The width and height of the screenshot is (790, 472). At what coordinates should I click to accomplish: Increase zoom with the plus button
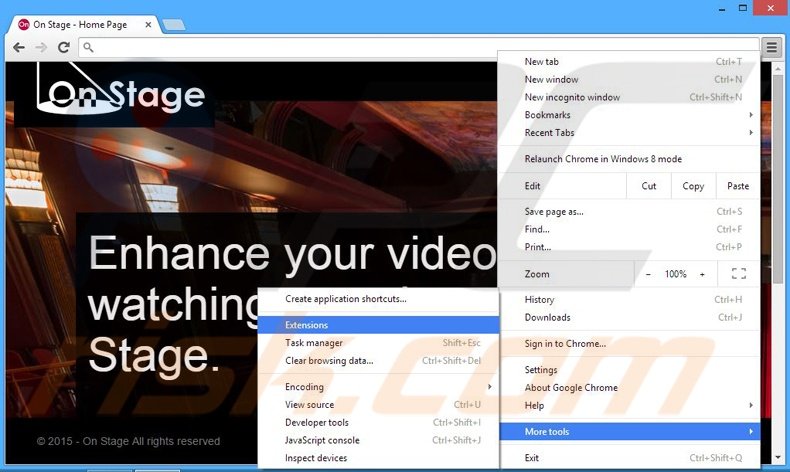[x=702, y=274]
